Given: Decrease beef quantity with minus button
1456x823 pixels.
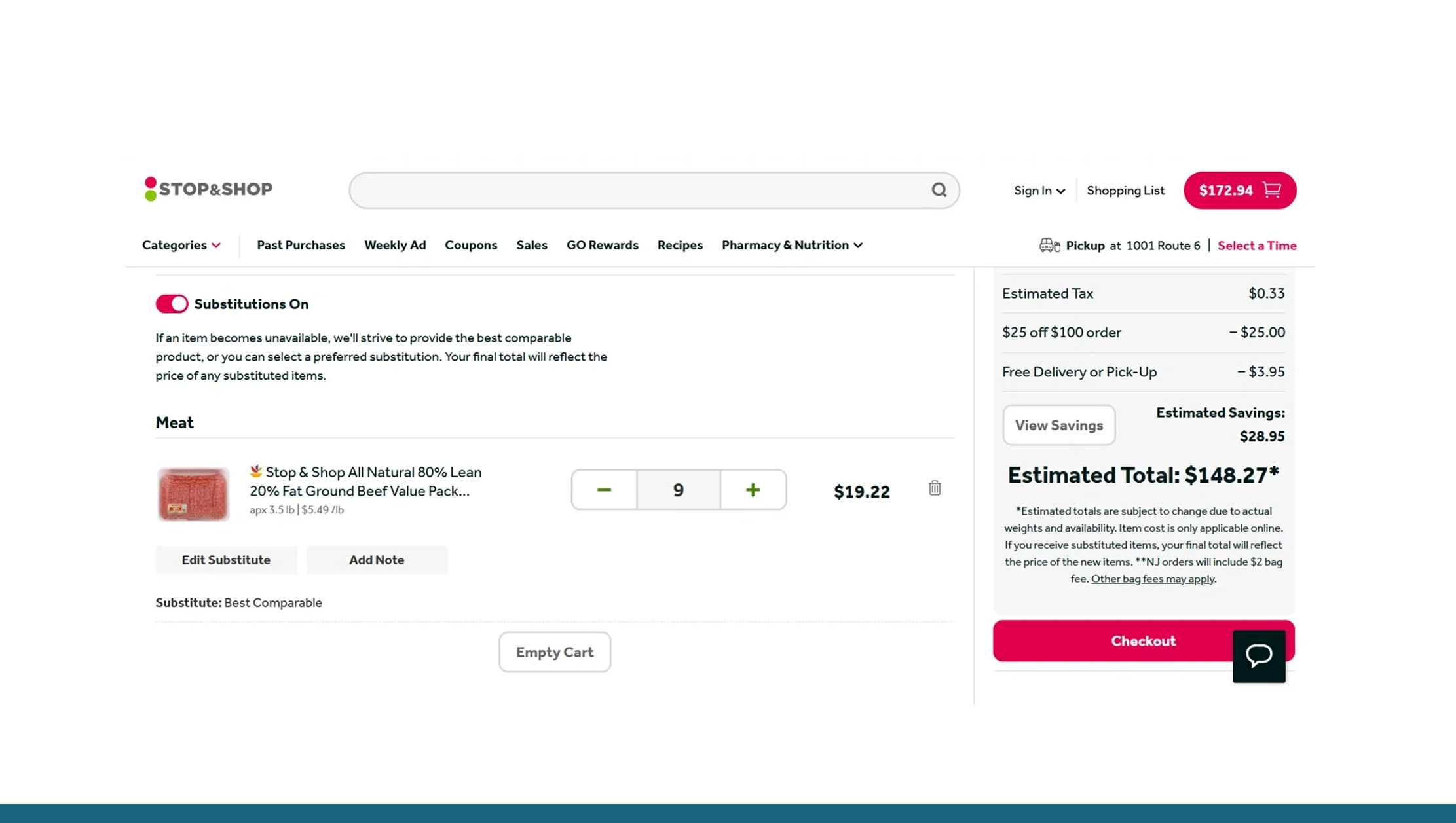Looking at the screenshot, I should pos(603,489).
